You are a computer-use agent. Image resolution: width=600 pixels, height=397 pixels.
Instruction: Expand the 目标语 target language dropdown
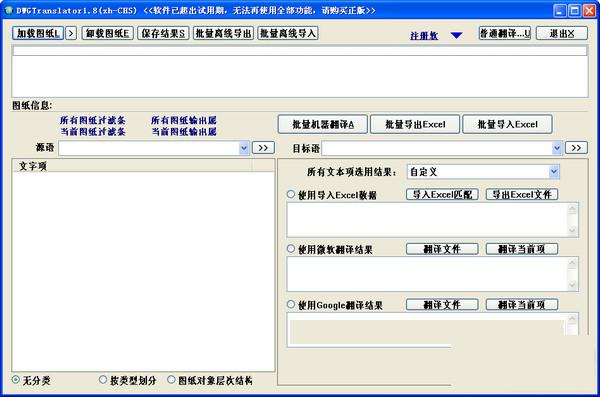coord(557,148)
